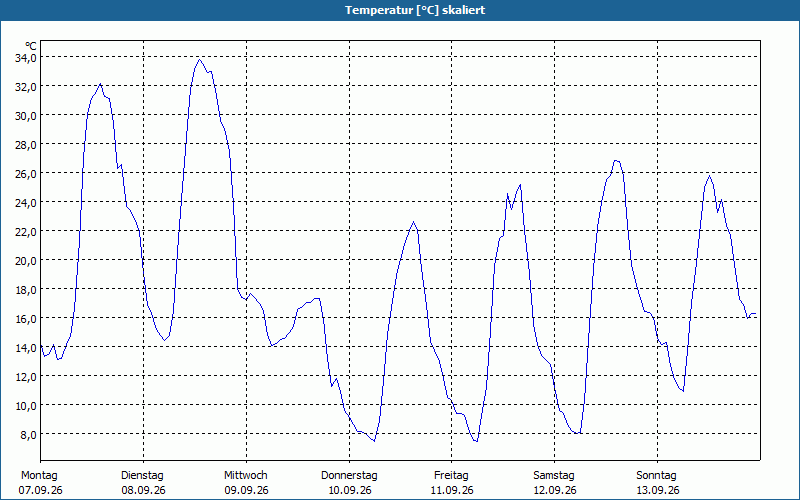
Task: Click the Montag day label
Action: point(39,476)
